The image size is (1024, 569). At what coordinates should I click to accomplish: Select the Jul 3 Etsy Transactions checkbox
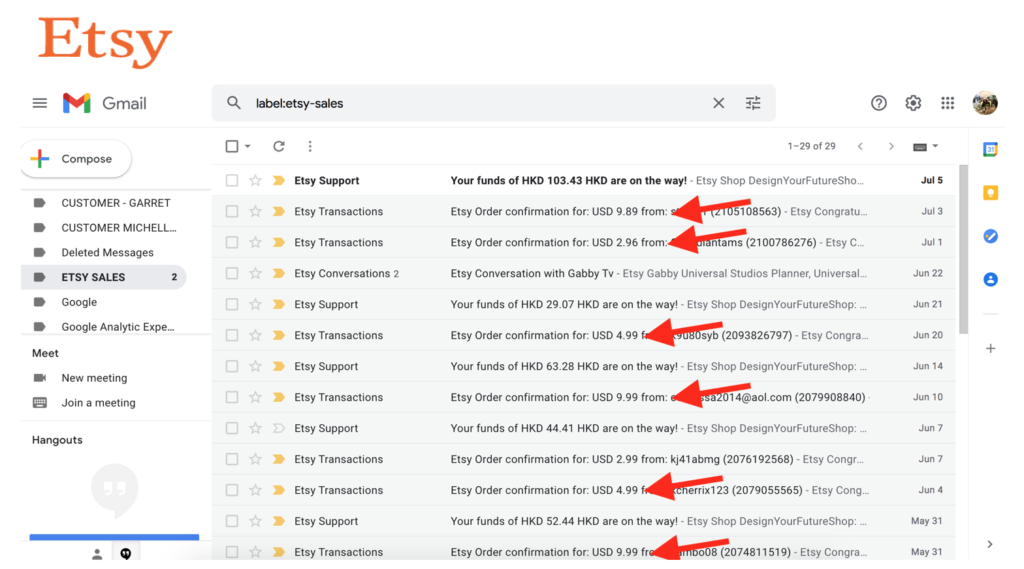232,211
